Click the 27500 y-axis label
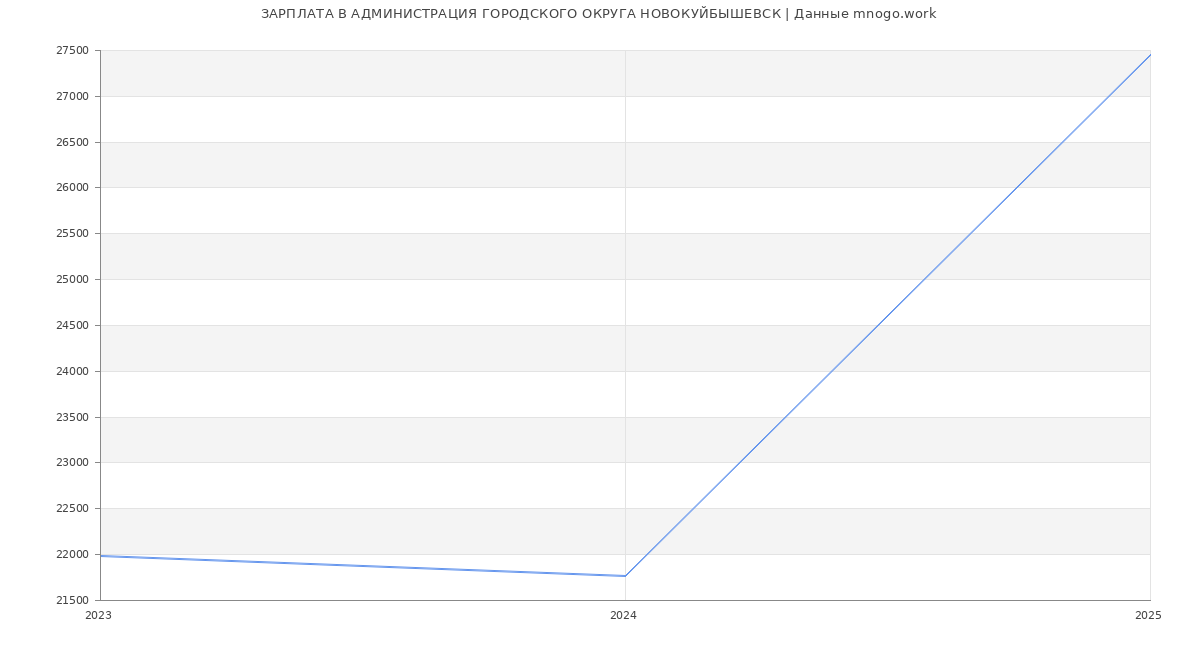This screenshot has height=650, width=1200. (x=72, y=51)
